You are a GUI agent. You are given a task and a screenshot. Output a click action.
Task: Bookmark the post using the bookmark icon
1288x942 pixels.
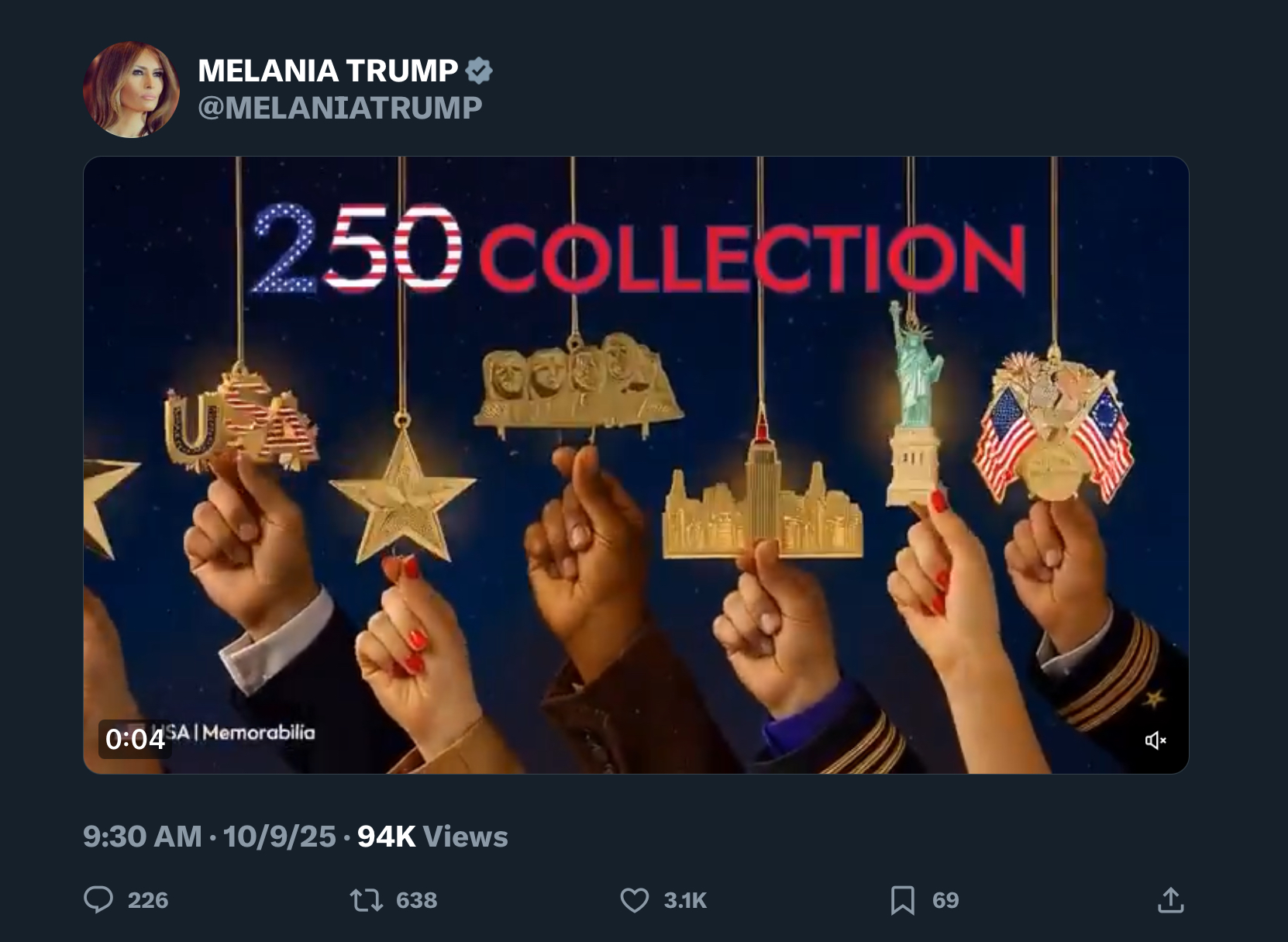902,899
